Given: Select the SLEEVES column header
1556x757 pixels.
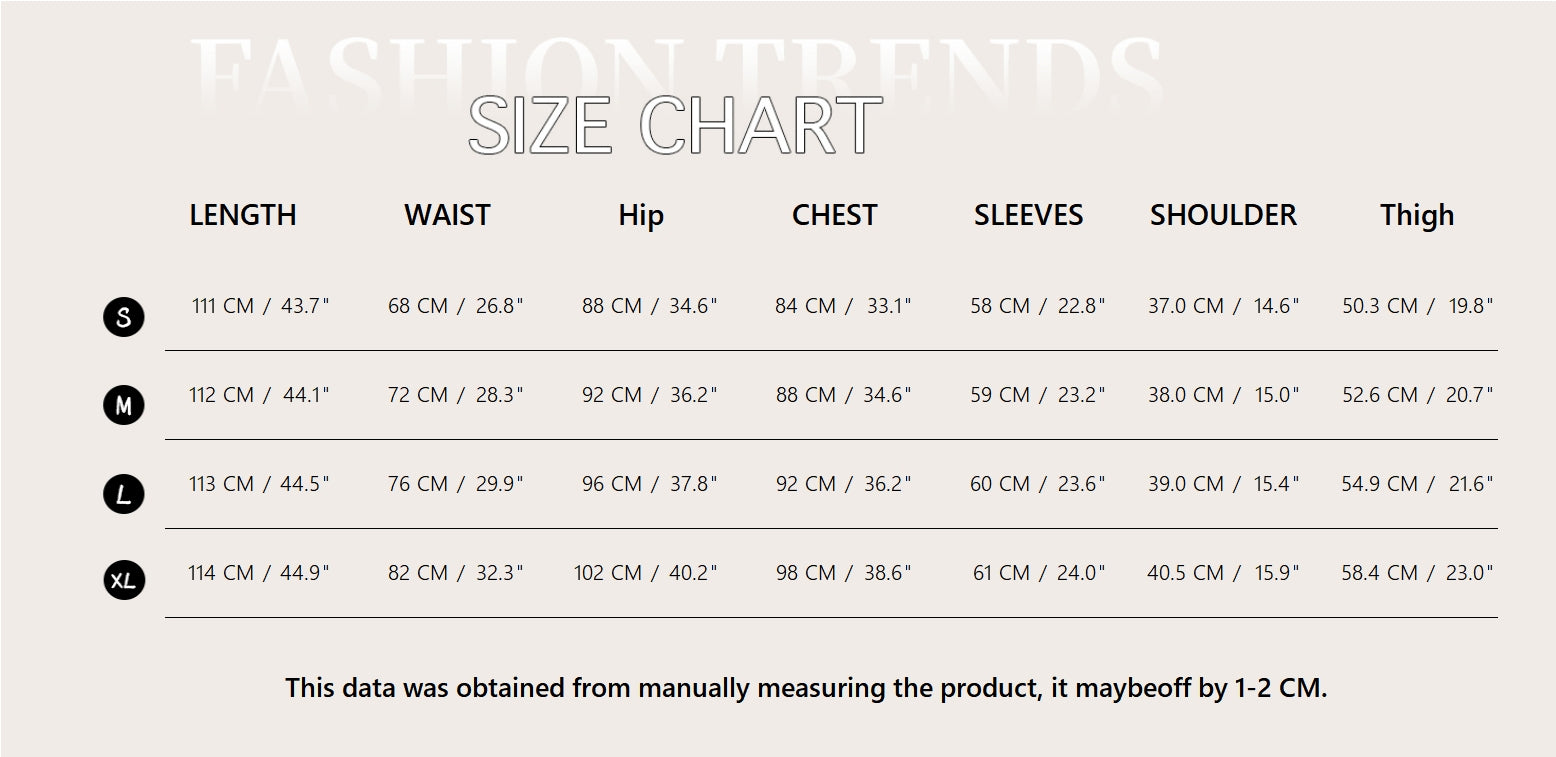Looking at the screenshot, I should click(1029, 215).
